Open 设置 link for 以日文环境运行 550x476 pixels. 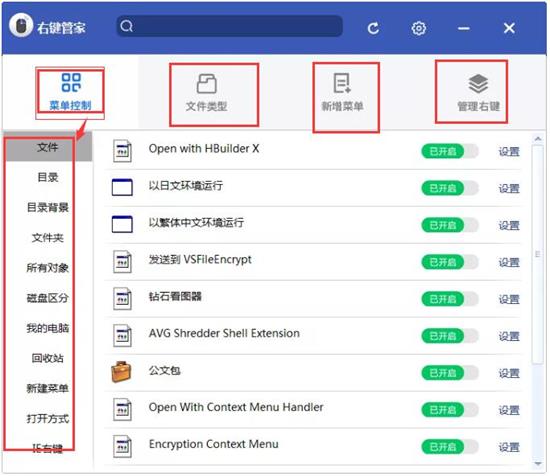(509, 189)
